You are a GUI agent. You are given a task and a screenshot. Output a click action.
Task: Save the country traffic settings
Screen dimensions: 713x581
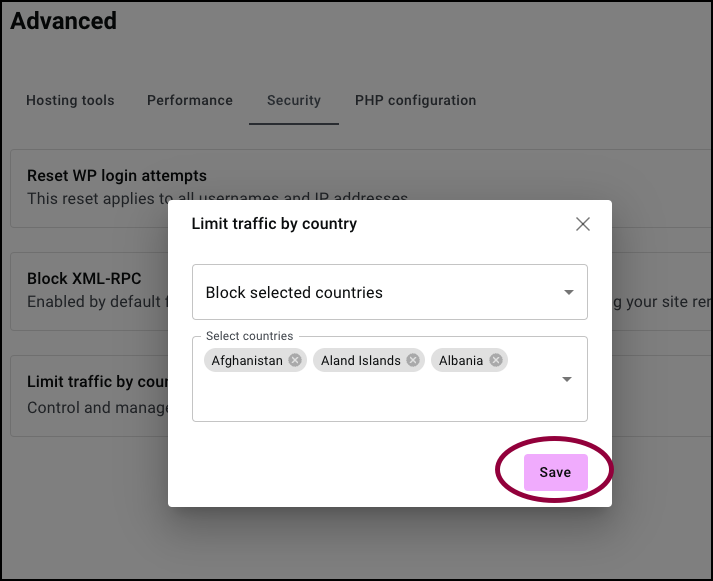click(555, 472)
